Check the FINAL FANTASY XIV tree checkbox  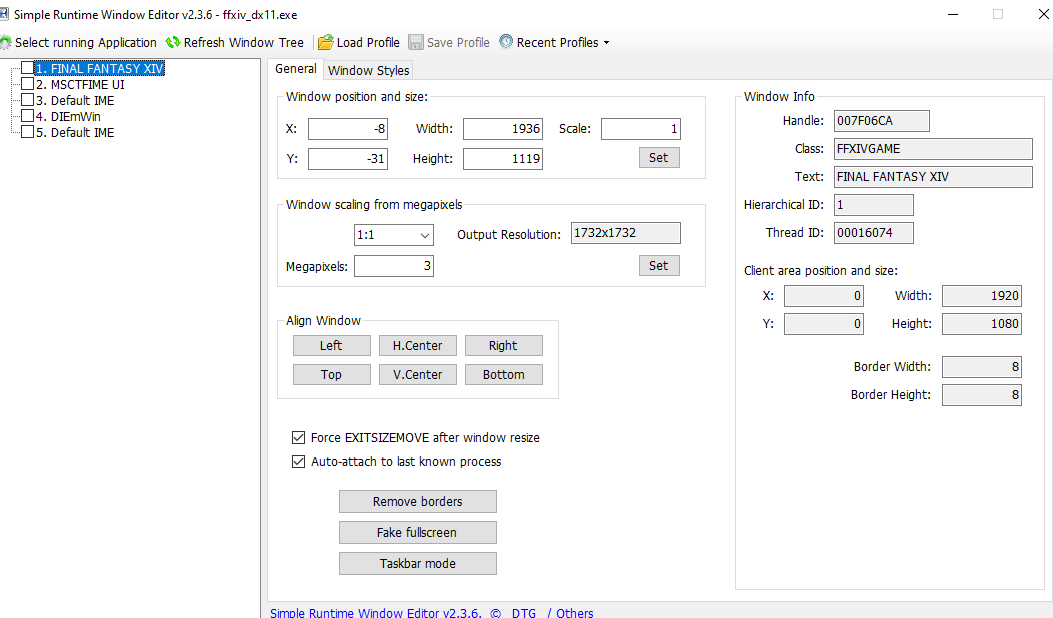(x=28, y=68)
